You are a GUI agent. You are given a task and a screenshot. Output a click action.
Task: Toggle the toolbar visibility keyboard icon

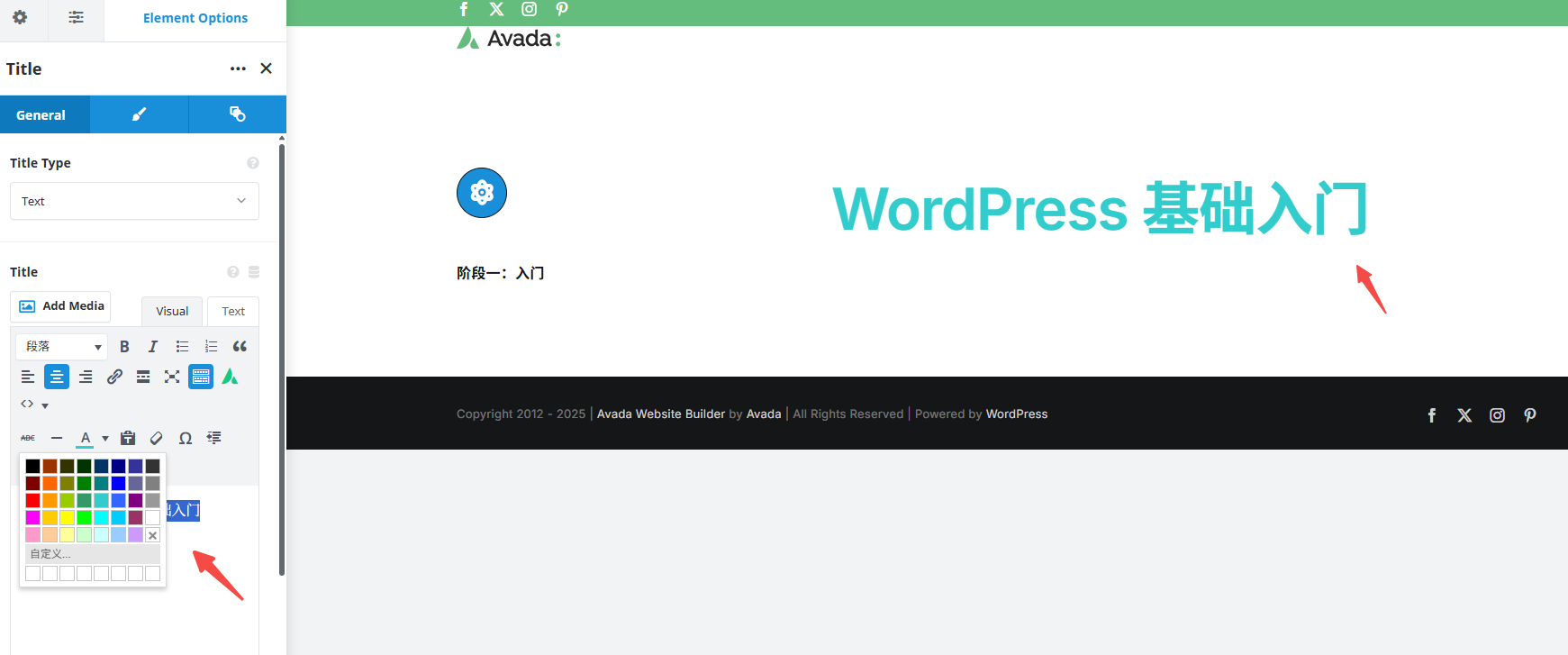click(x=201, y=377)
